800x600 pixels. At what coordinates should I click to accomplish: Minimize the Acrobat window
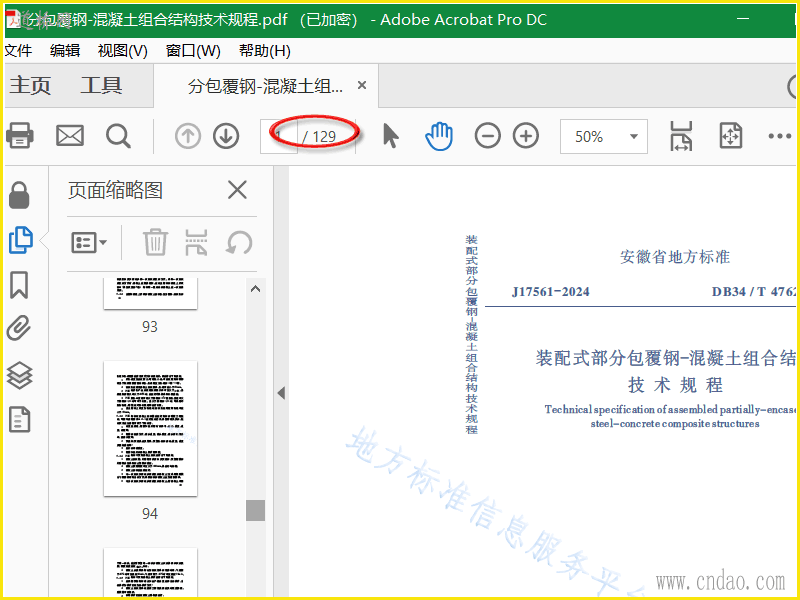(x=743, y=19)
